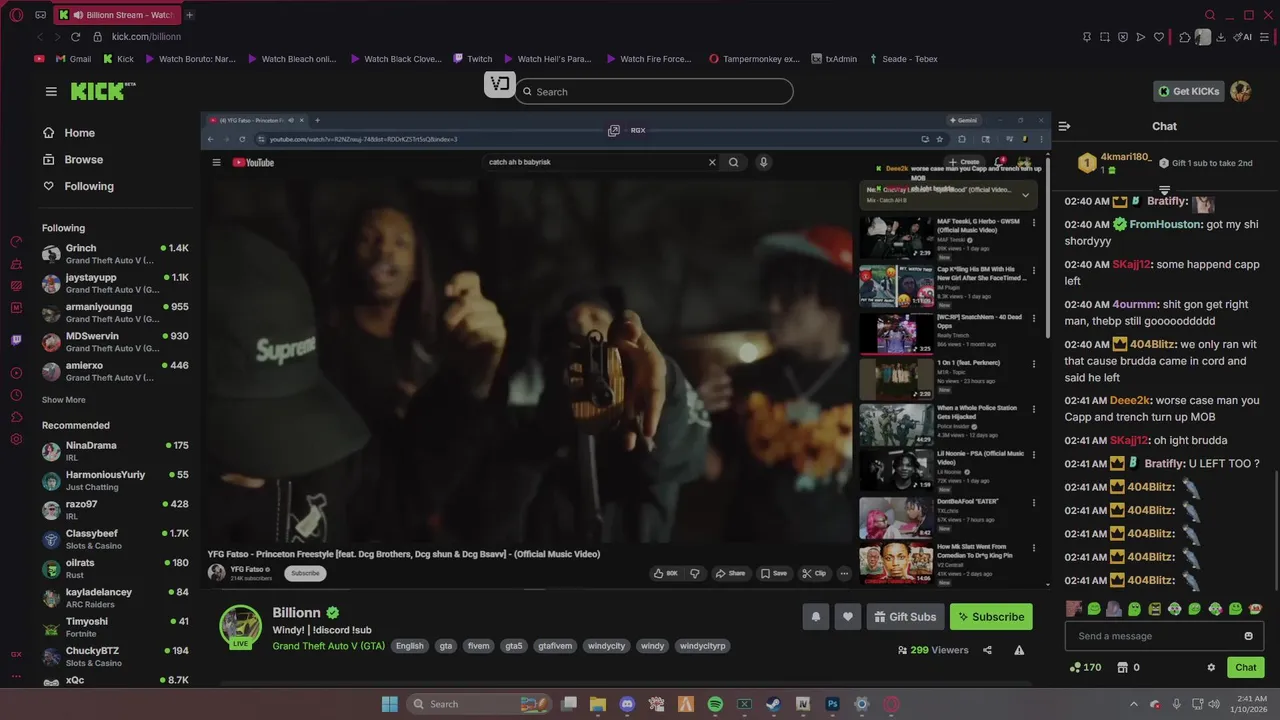Open a new browser tab
This screenshot has width=1280, height=720.
189,15
